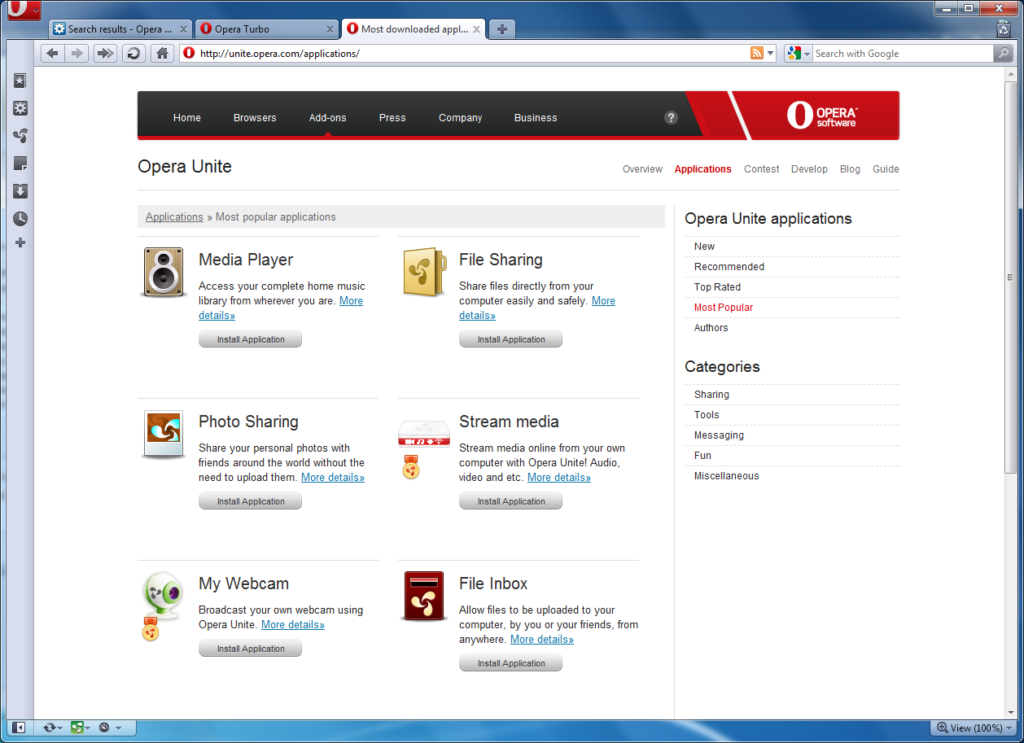Go to the Overview section
Image resolution: width=1024 pixels, height=743 pixels.
pyautogui.click(x=642, y=169)
